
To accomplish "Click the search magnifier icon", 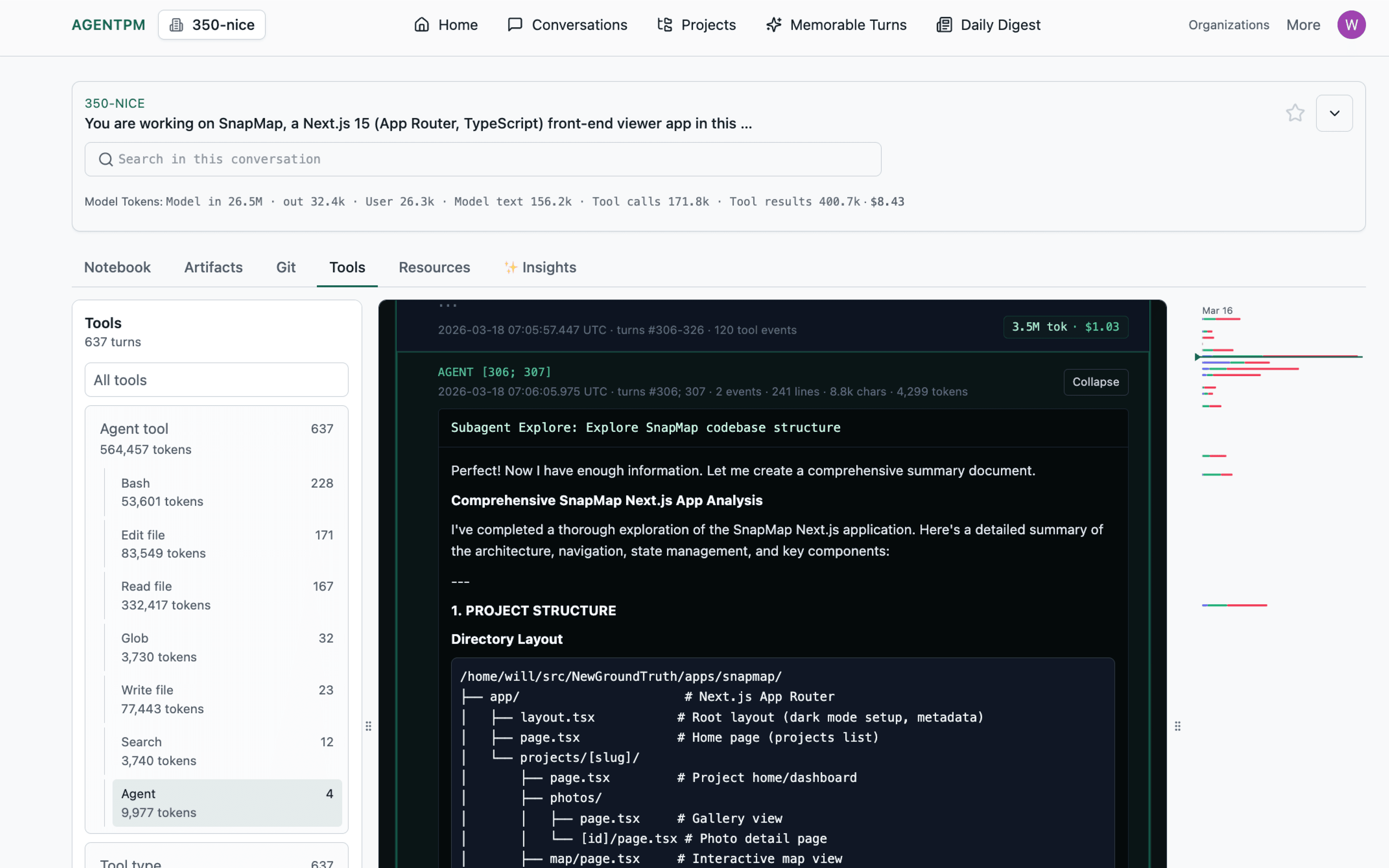I will 106,159.
